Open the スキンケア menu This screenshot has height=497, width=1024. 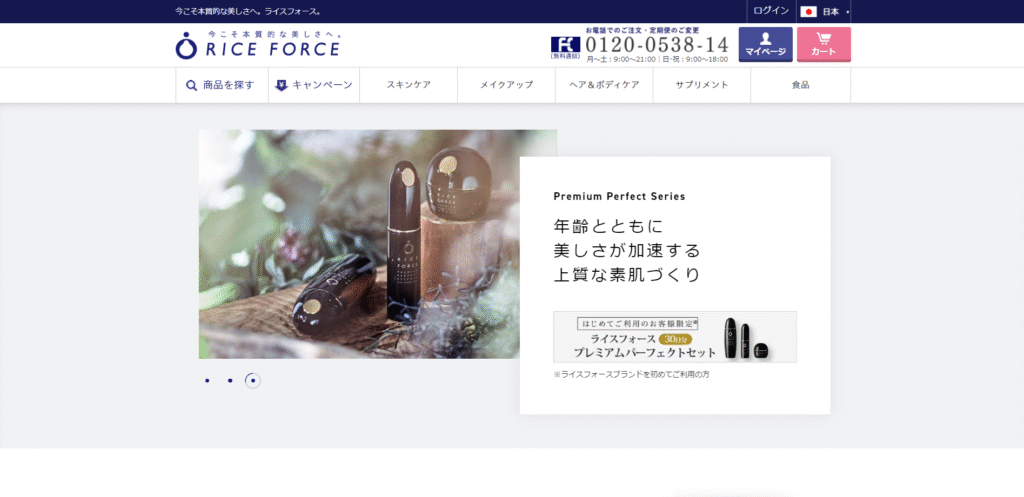[x=409, y=85]
